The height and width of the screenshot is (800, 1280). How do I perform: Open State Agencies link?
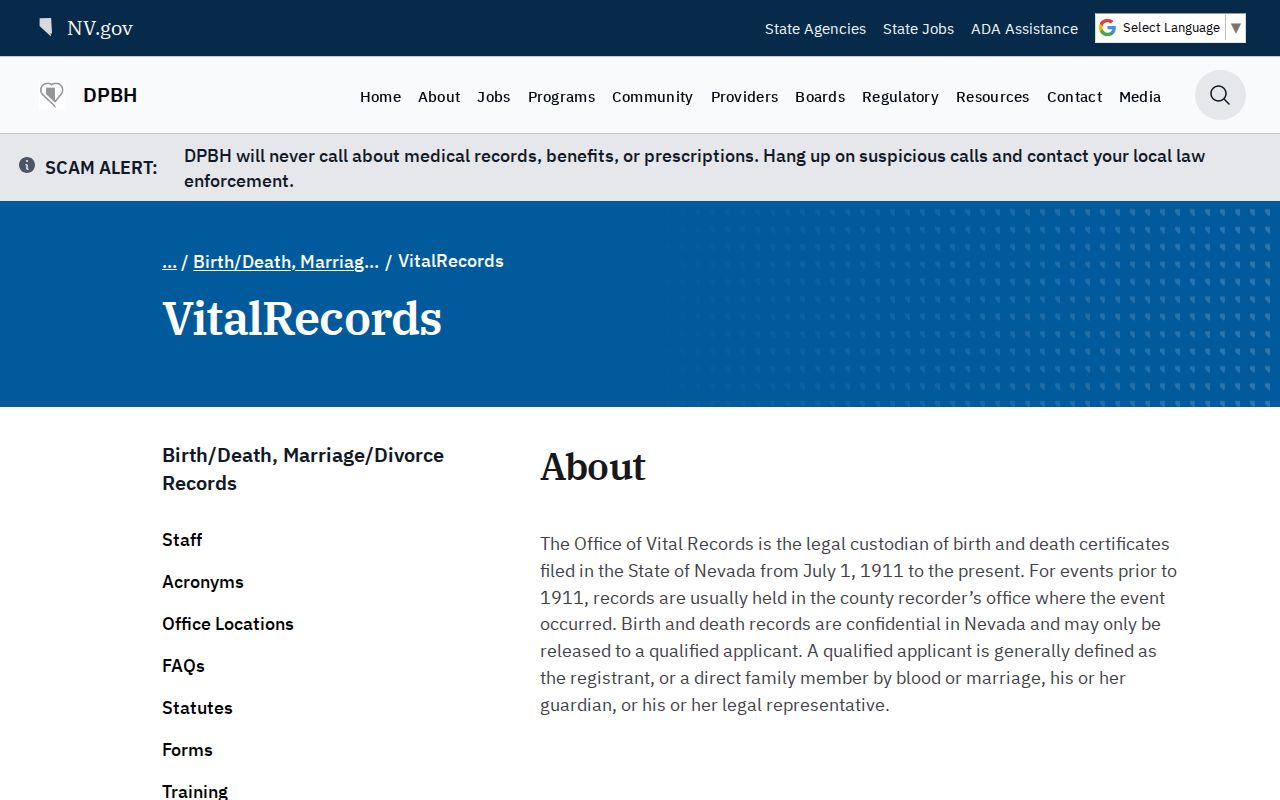click(815, 29)
